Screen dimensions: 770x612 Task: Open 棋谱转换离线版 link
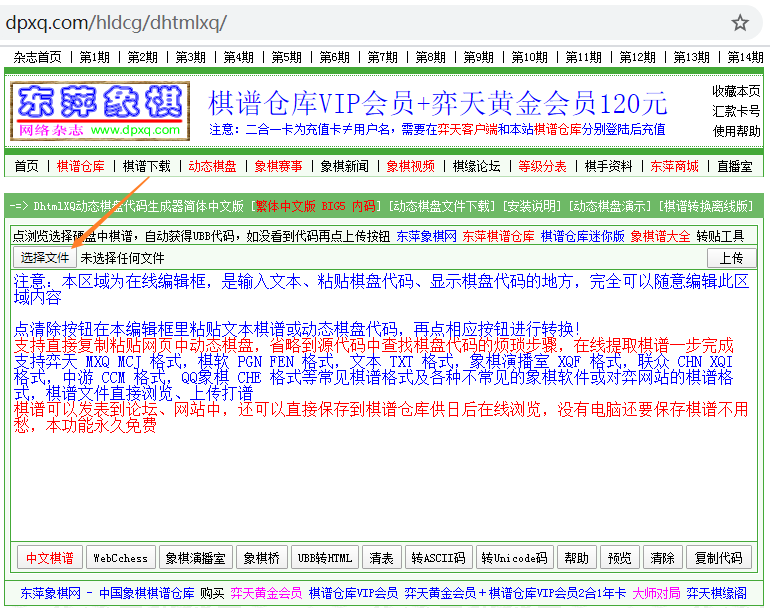coord(706,206)
